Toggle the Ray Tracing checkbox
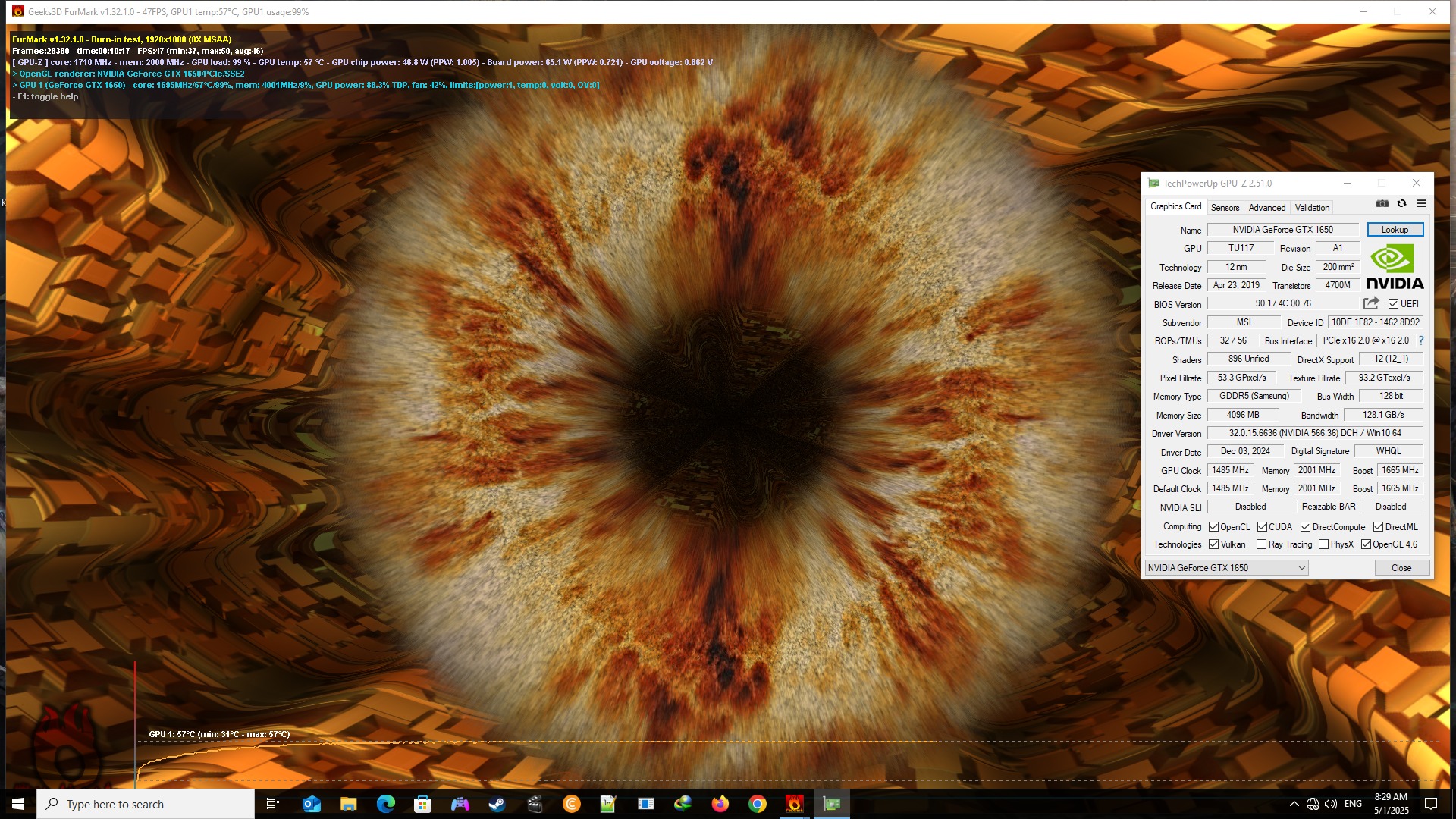1456x819 pixels. [x=1261, y=544]
